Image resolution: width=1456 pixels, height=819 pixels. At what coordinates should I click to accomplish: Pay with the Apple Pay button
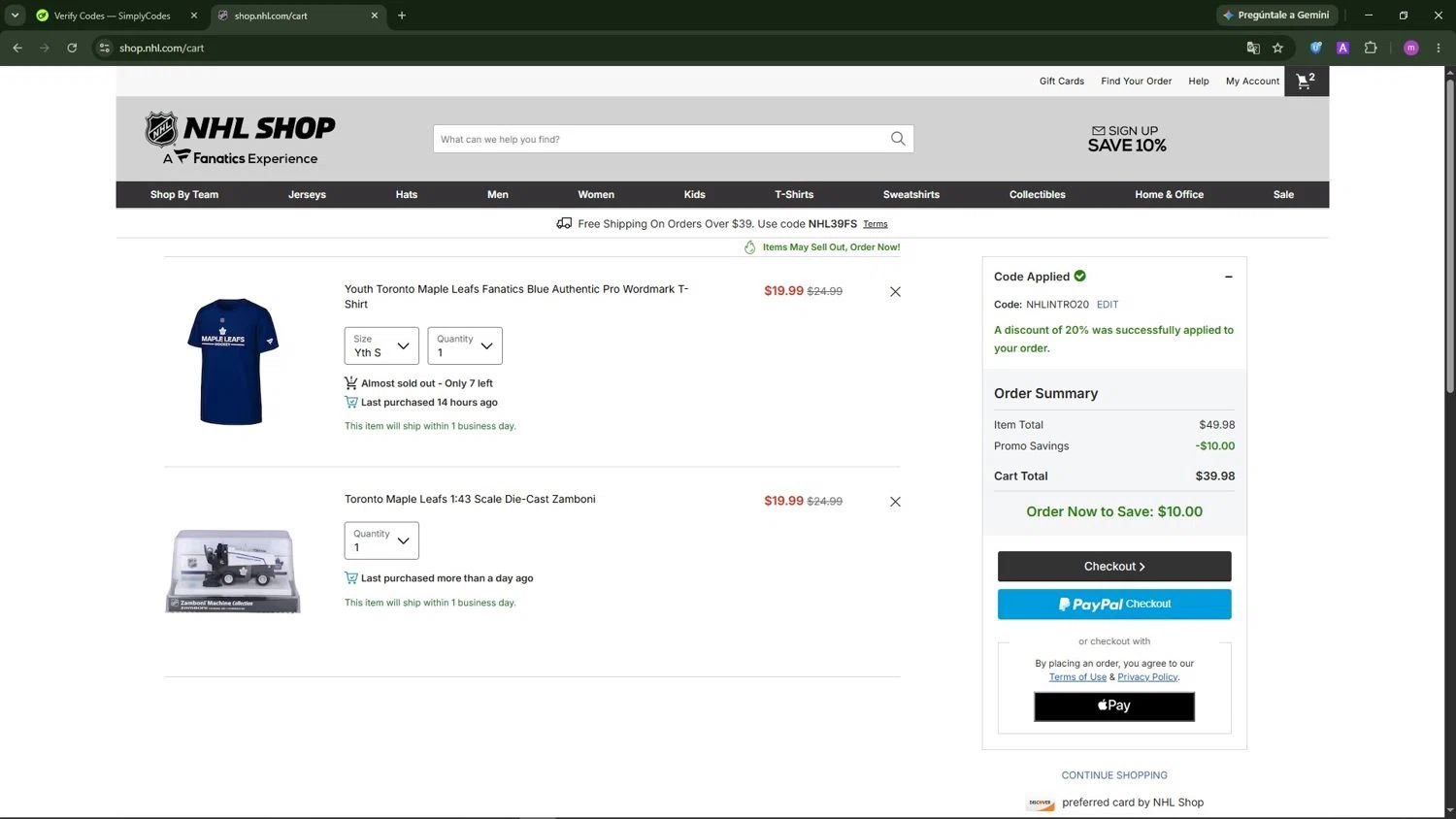click(1114, 706)
